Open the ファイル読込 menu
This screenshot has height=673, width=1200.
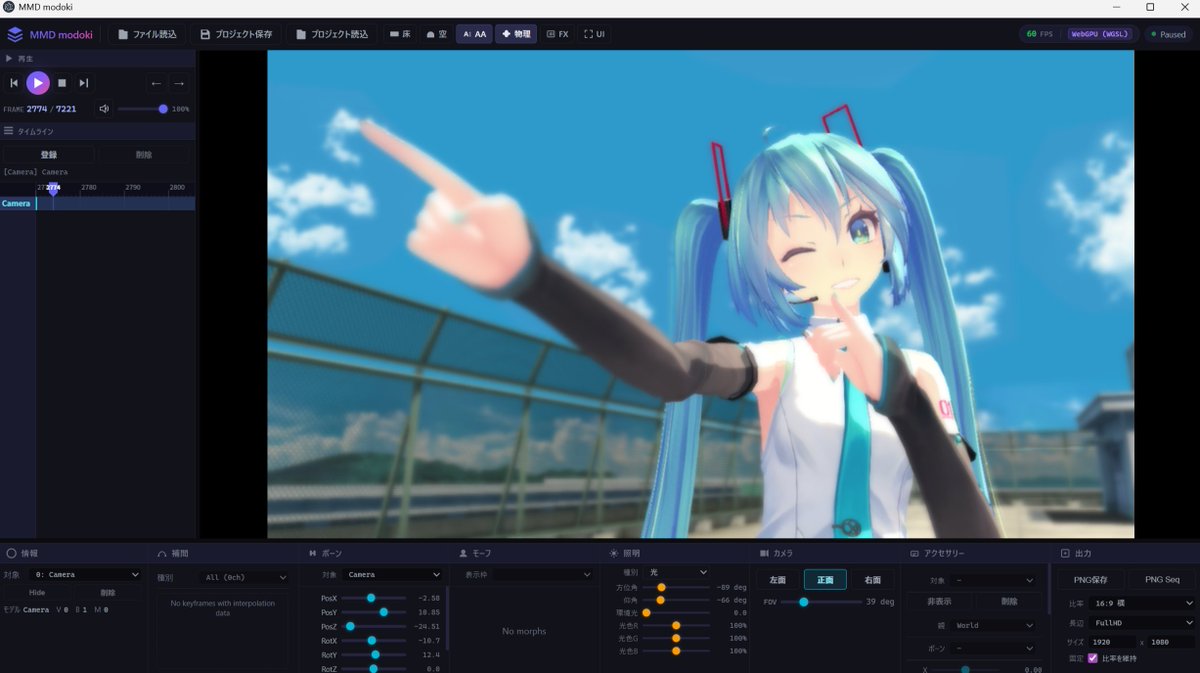[x=146, y=33]
